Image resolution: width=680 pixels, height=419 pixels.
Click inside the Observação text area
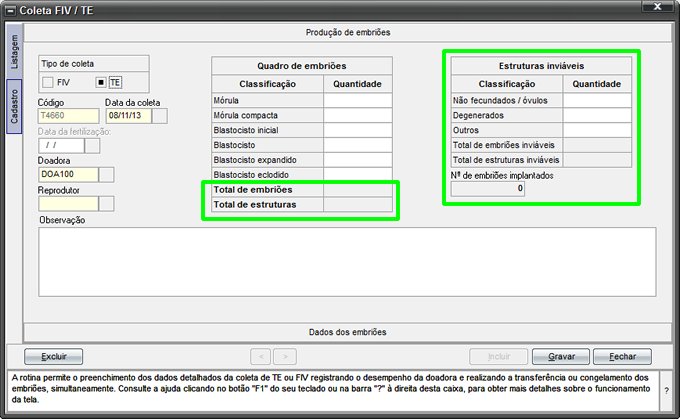coord(347,262)
